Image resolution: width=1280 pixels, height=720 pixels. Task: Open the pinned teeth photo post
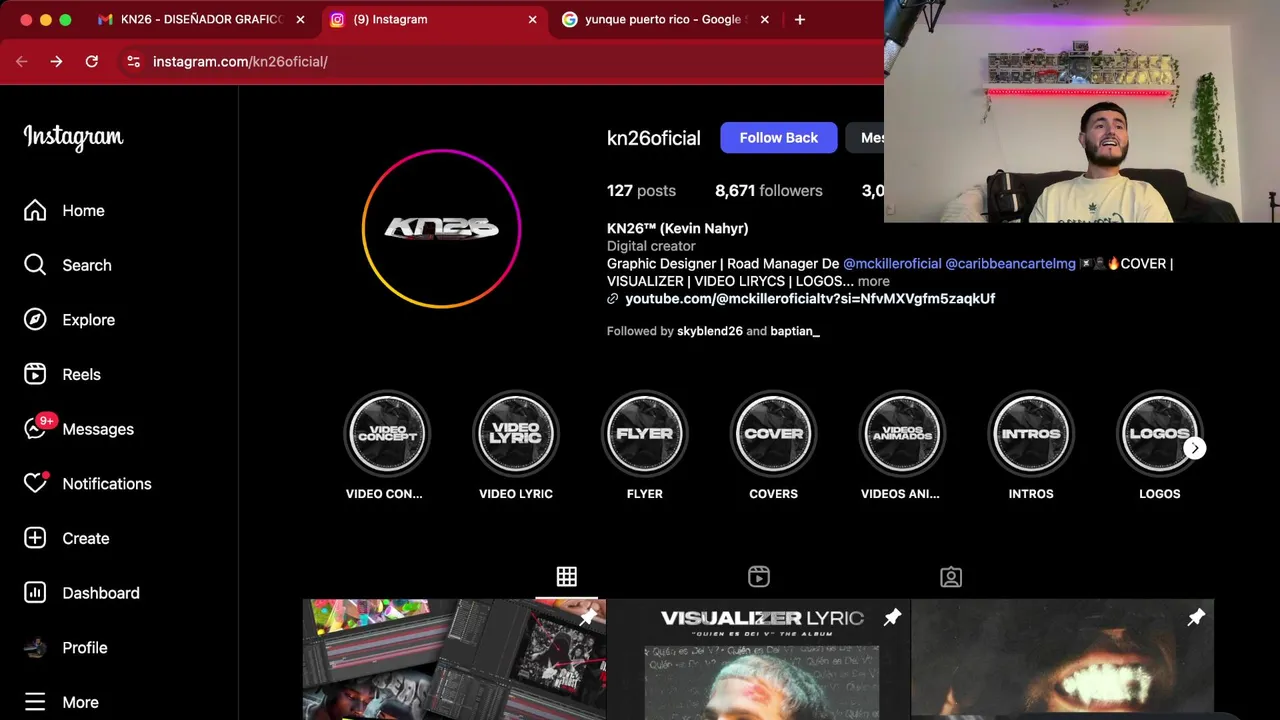(x=1063, y=660)
